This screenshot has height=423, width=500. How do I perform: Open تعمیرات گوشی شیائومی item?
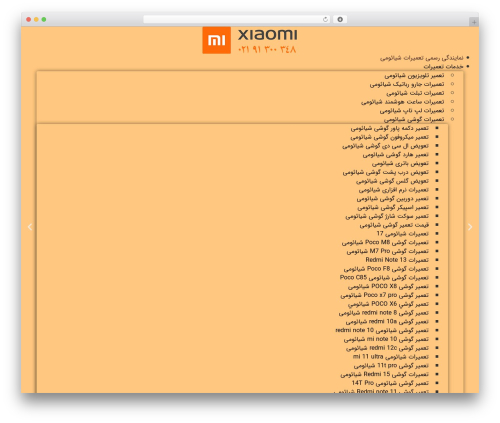point(414,119)
